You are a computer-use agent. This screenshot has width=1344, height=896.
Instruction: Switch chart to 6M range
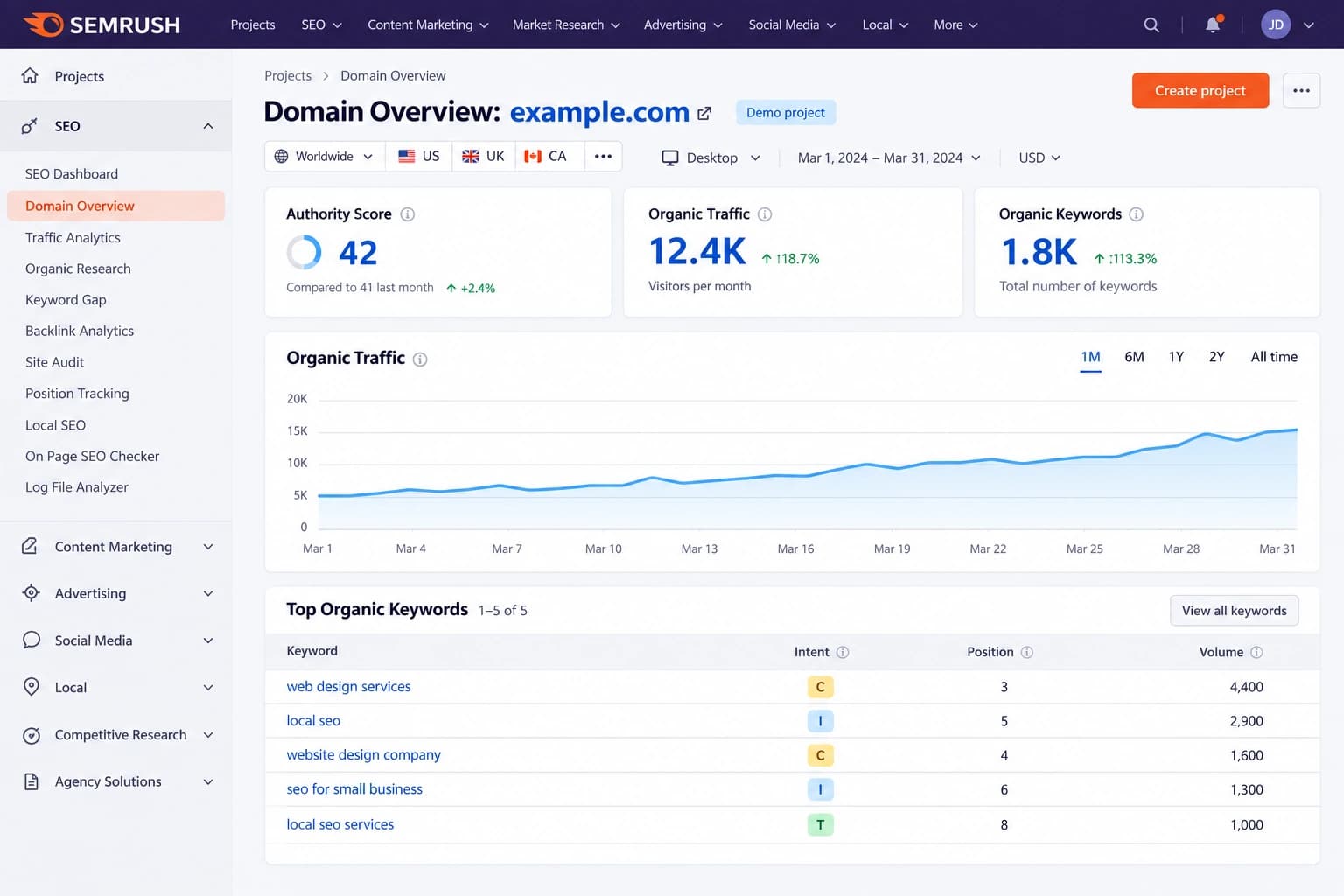[1134, 357]
